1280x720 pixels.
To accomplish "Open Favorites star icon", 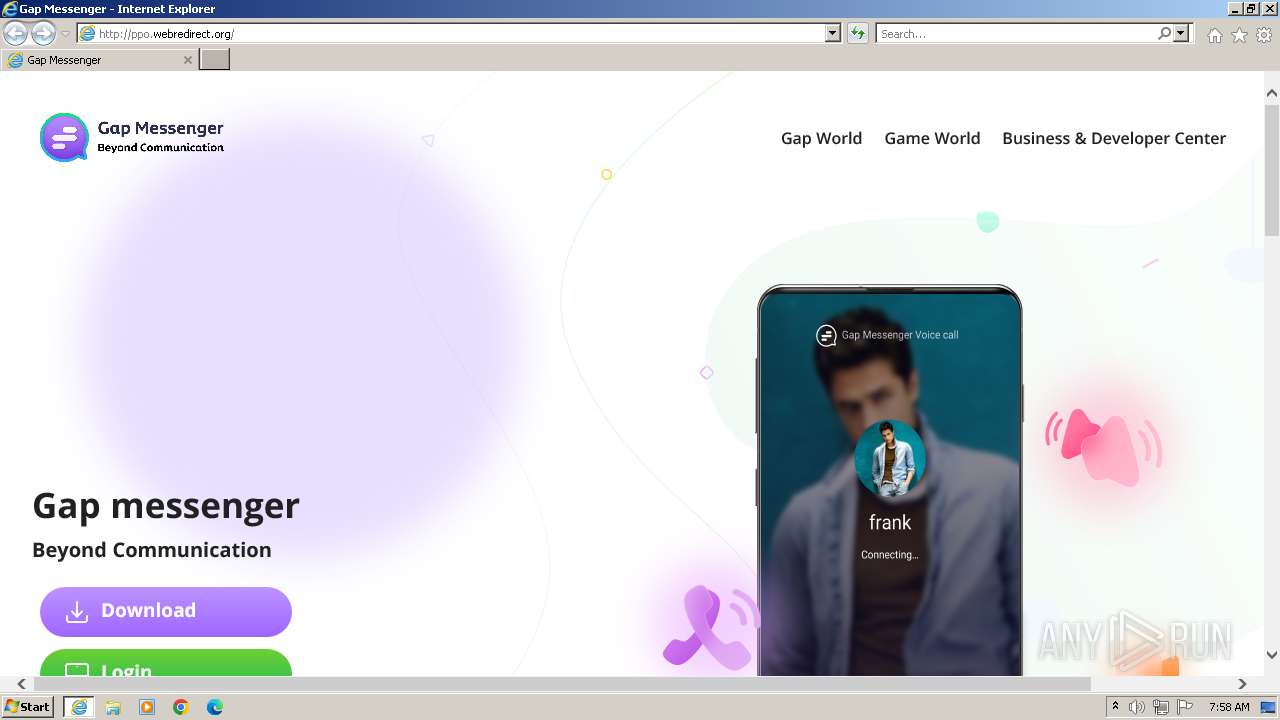I will [x=1239, y=35].
